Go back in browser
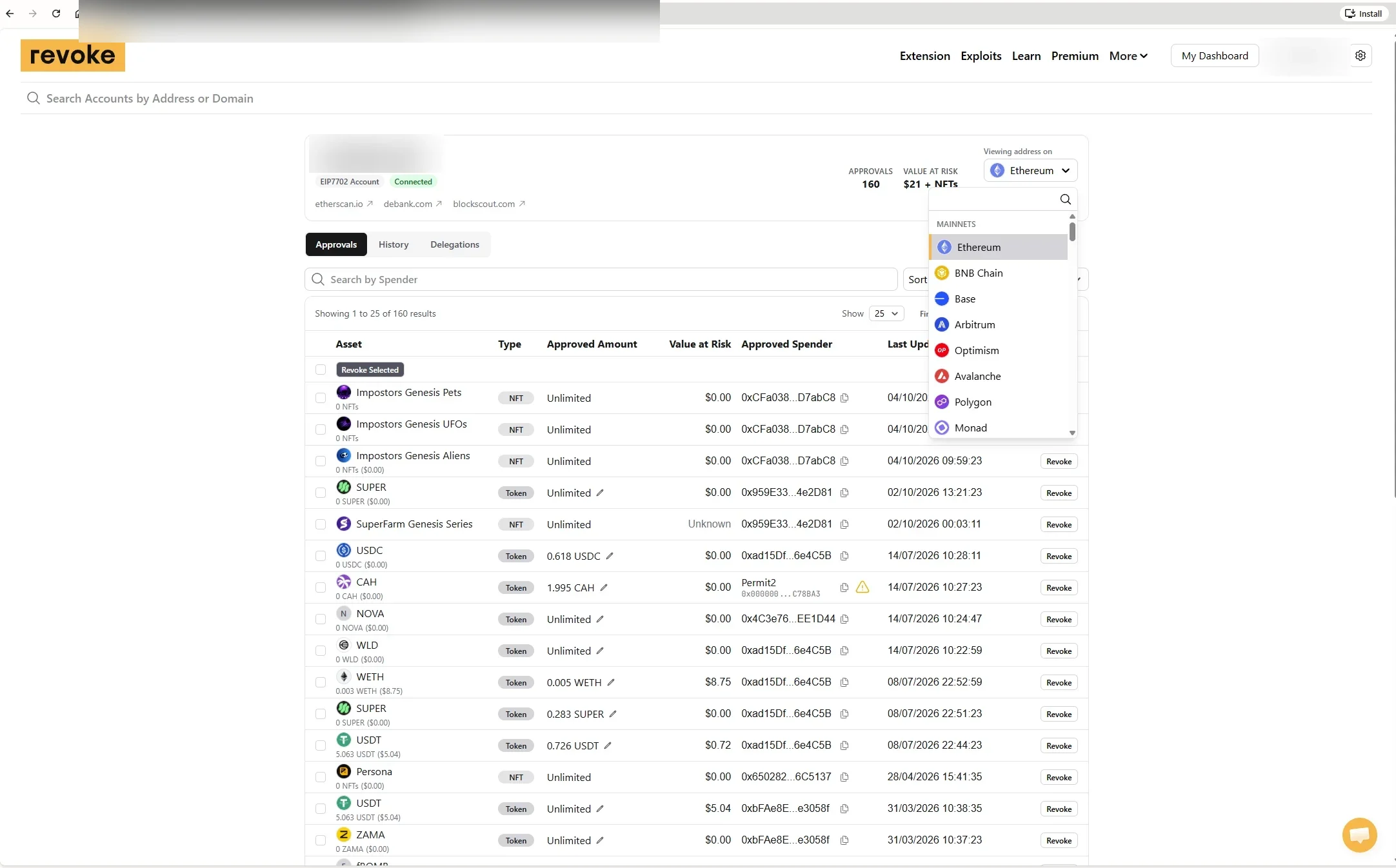Image resolution: width=1396 pixels, height=868 pixels. click(10, 14)
